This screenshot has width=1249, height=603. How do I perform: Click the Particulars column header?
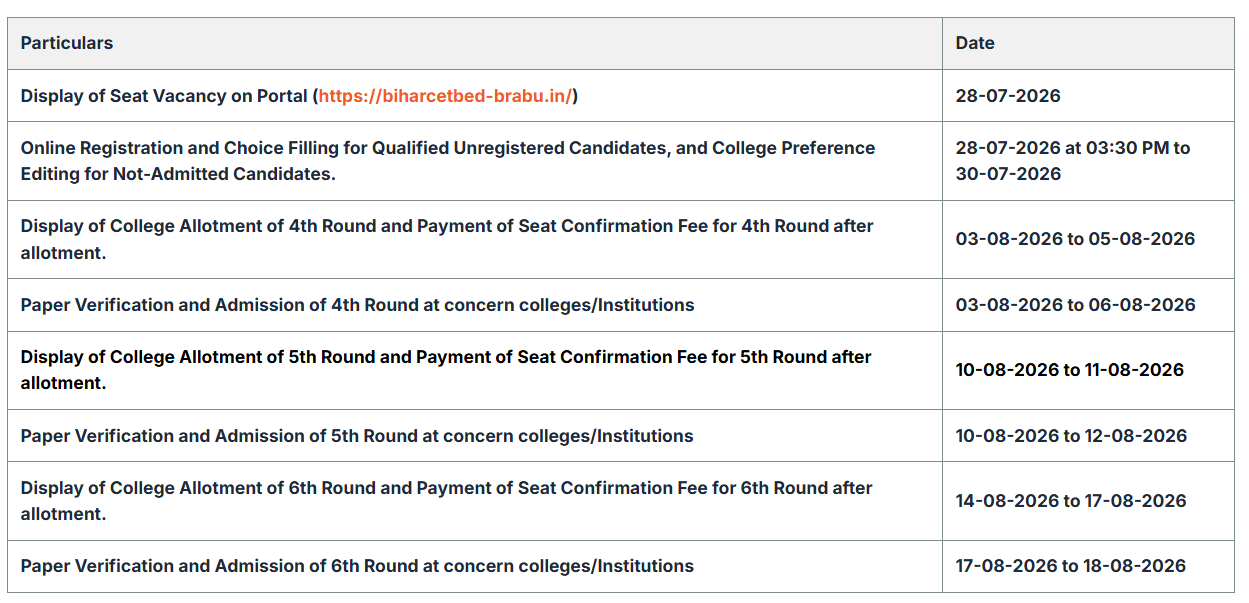pyautogui.click(x=67, y=43)
